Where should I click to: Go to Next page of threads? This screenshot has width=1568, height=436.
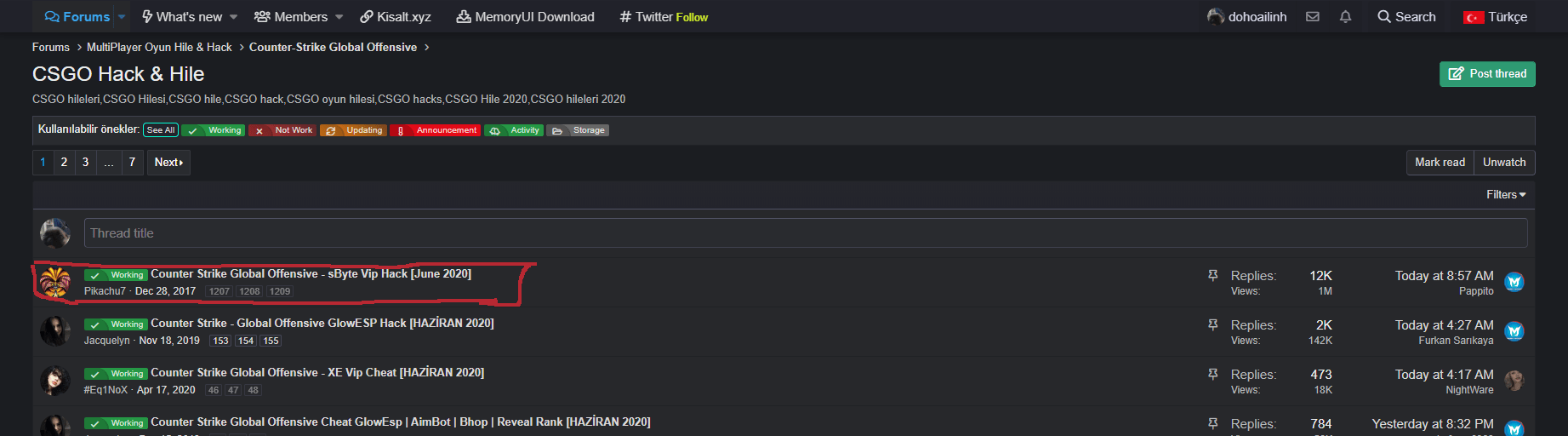tap(168, 162)
